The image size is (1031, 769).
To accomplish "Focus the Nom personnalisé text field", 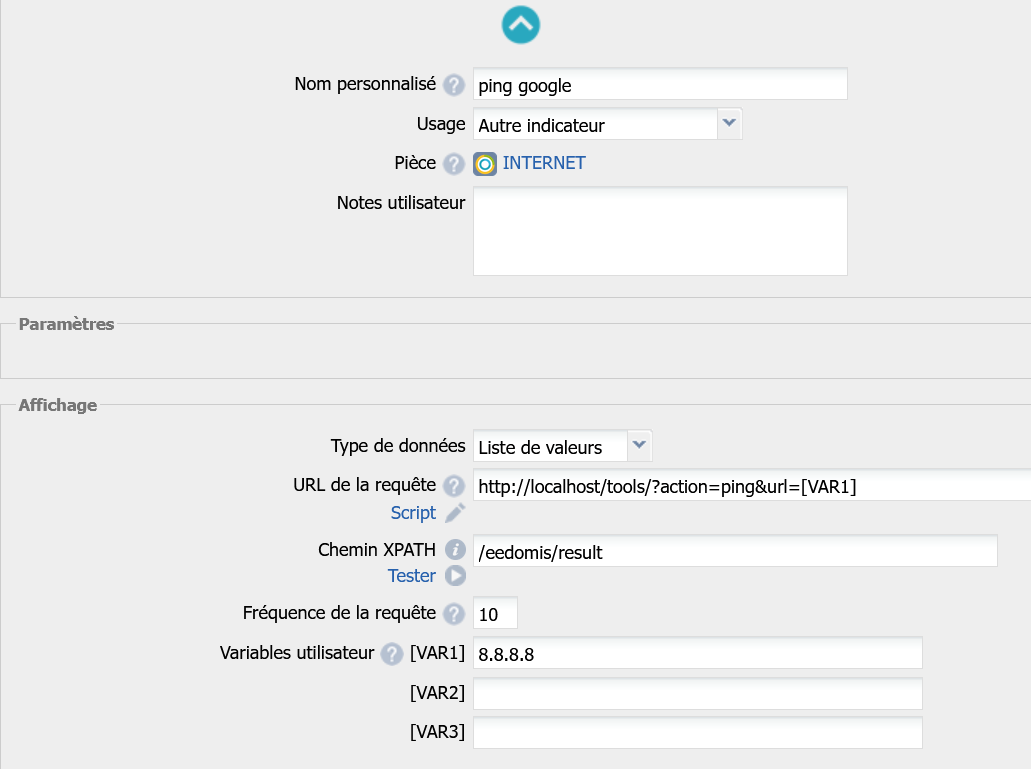I will pos(660,85).
